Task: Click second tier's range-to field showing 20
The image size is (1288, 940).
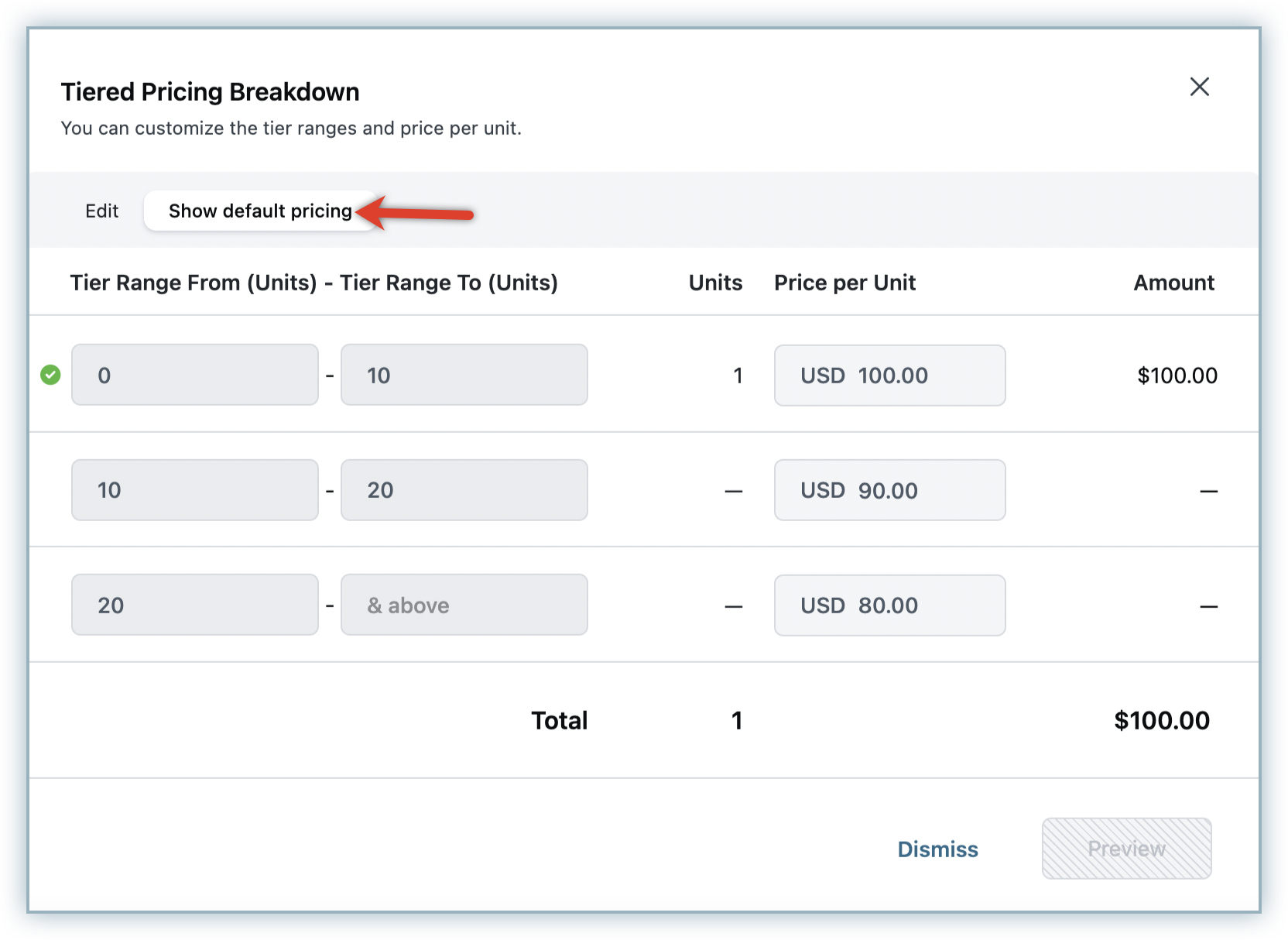Action: 464,490
